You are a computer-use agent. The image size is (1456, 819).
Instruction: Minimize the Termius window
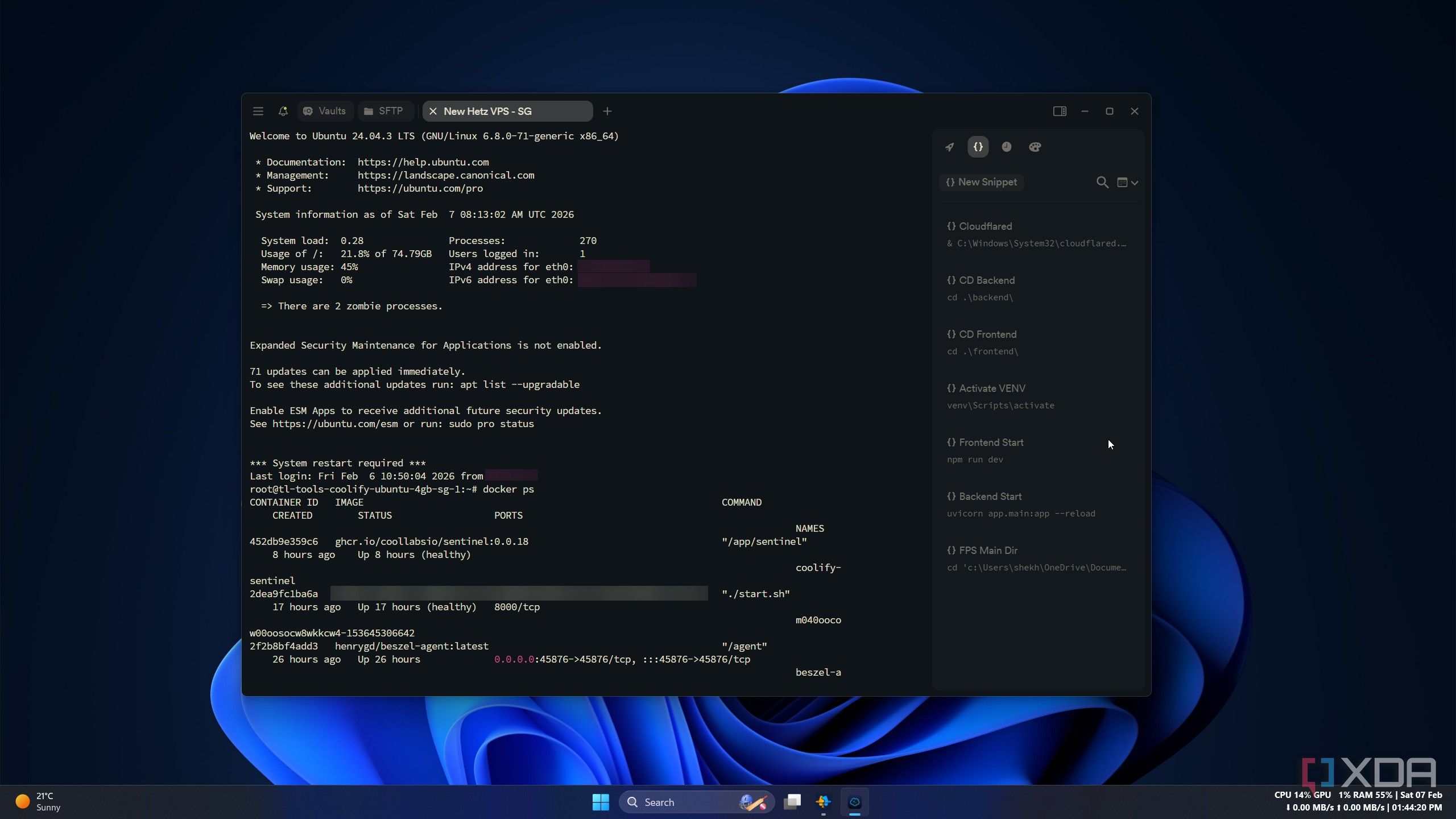[1085, 111]
